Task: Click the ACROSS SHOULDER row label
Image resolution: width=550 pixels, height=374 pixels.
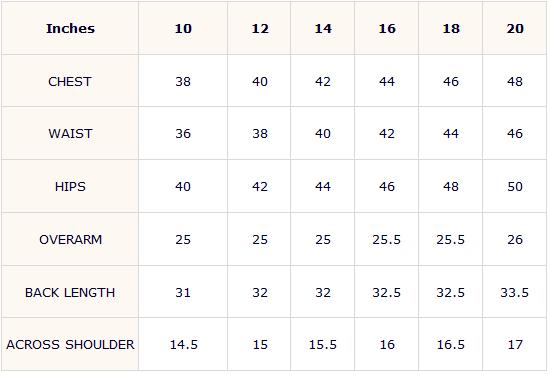Action: 70,345
